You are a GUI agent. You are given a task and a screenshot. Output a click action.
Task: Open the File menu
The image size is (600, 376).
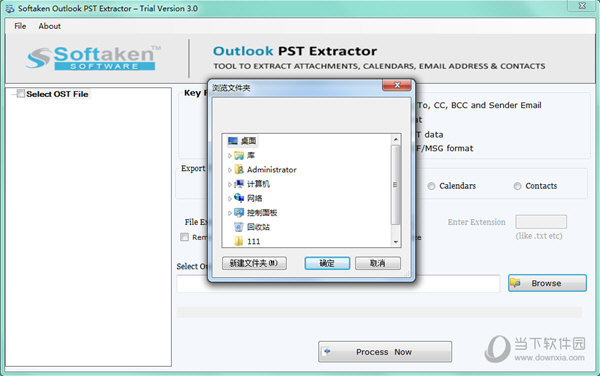[x=20, y=26]
